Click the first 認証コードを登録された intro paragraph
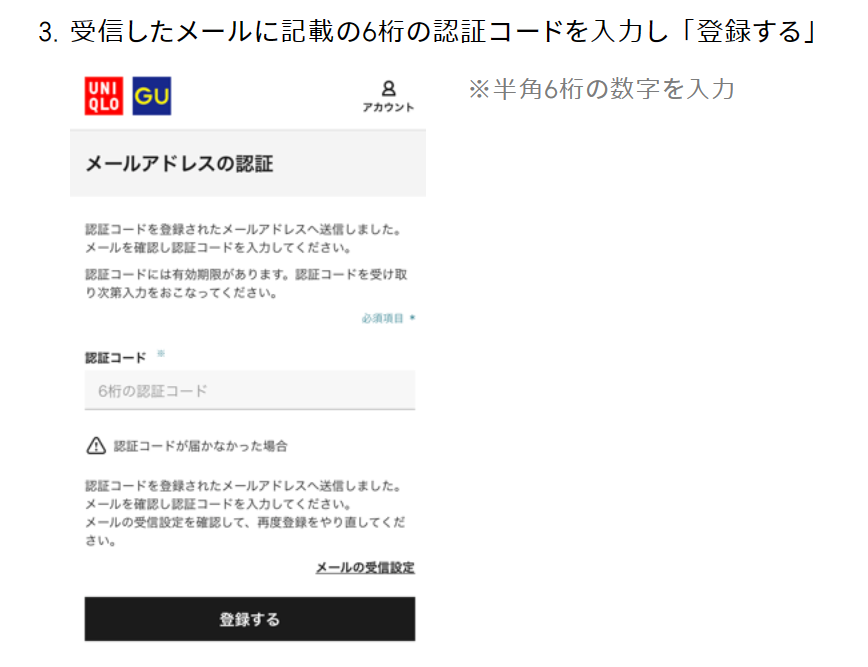 coord(244,238)
